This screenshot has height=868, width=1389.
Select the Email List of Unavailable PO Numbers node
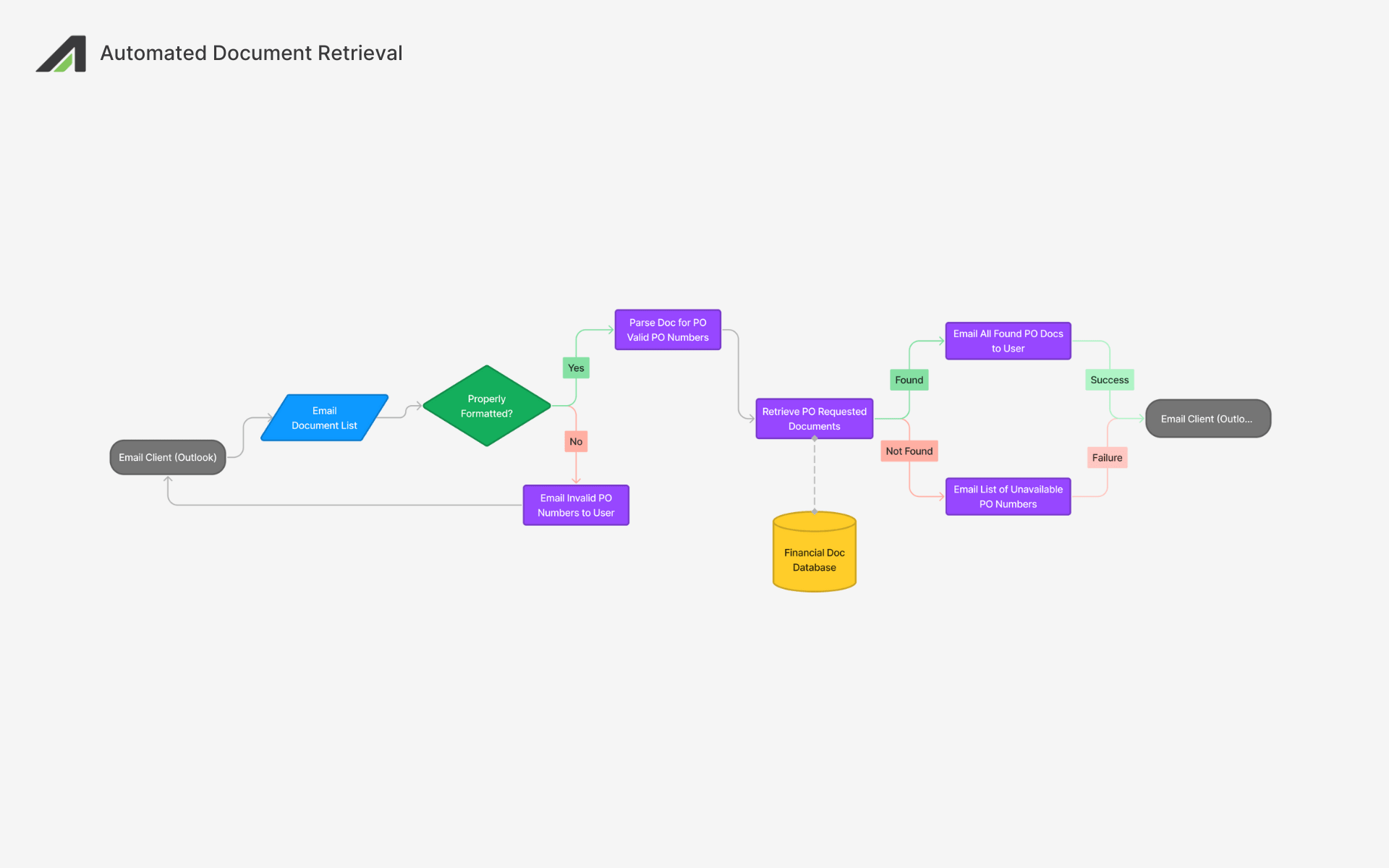tap(1007, 496)
